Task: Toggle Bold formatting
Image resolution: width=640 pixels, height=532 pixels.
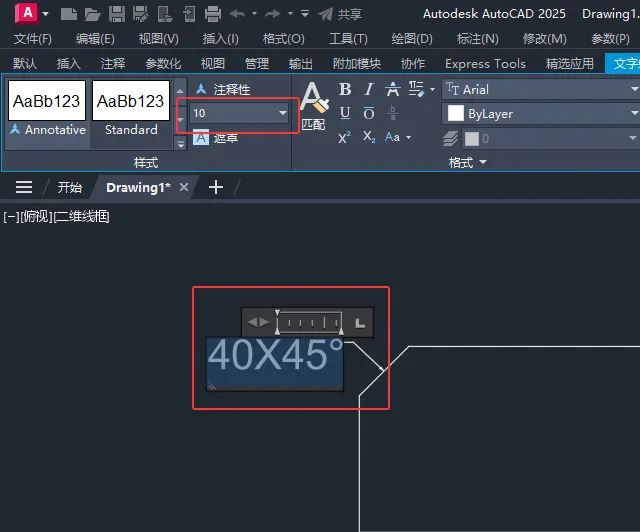Action: [345, 89]
